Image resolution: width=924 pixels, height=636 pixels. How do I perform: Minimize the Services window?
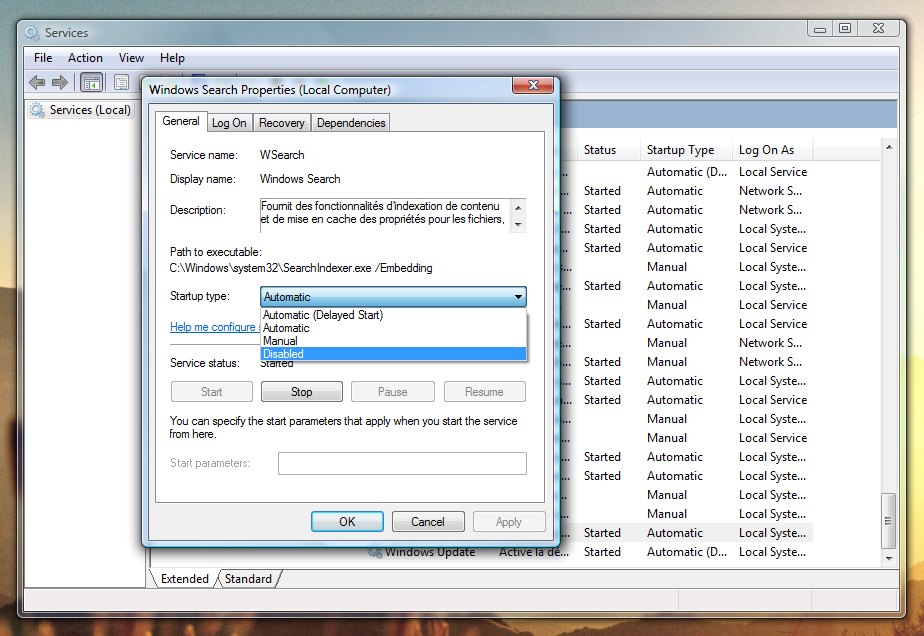[x=820, y=29]
